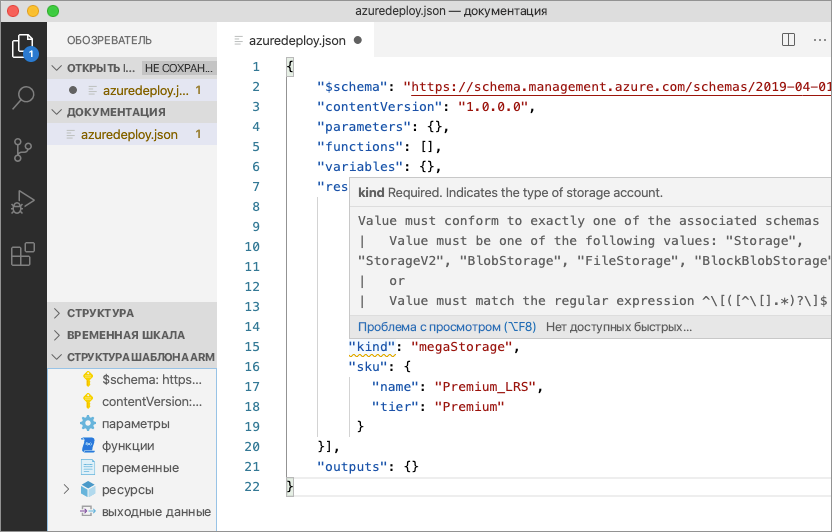Expand the ресурсы tree node
The width and height of the screenshot is (832, 532).
(66, 489)
